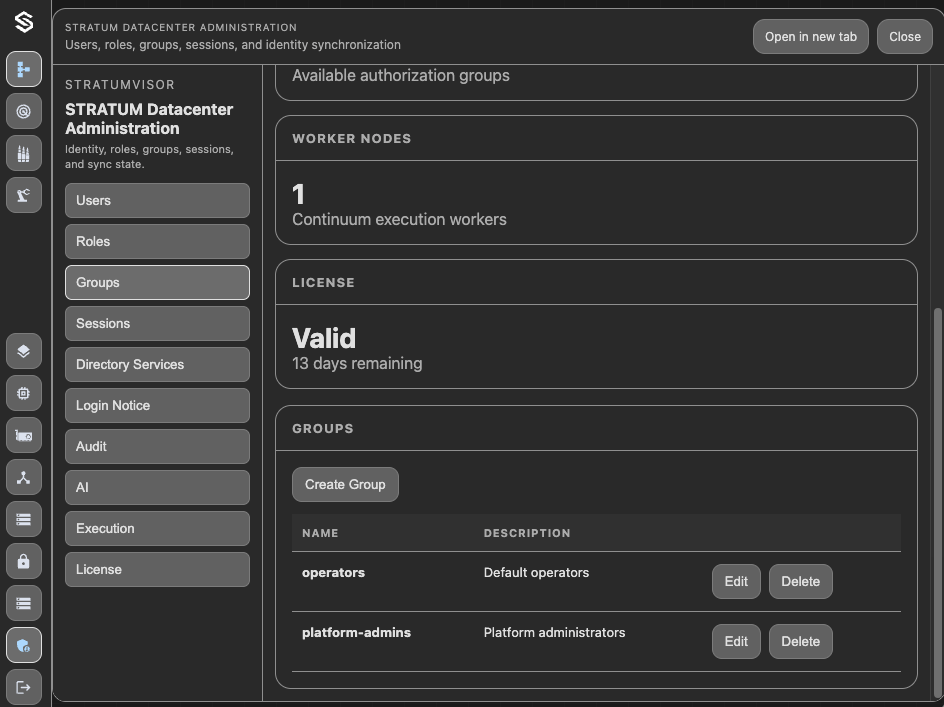Click the Create Group button
The width and height of the screenshot is (944, 707).
click(345, 484)
